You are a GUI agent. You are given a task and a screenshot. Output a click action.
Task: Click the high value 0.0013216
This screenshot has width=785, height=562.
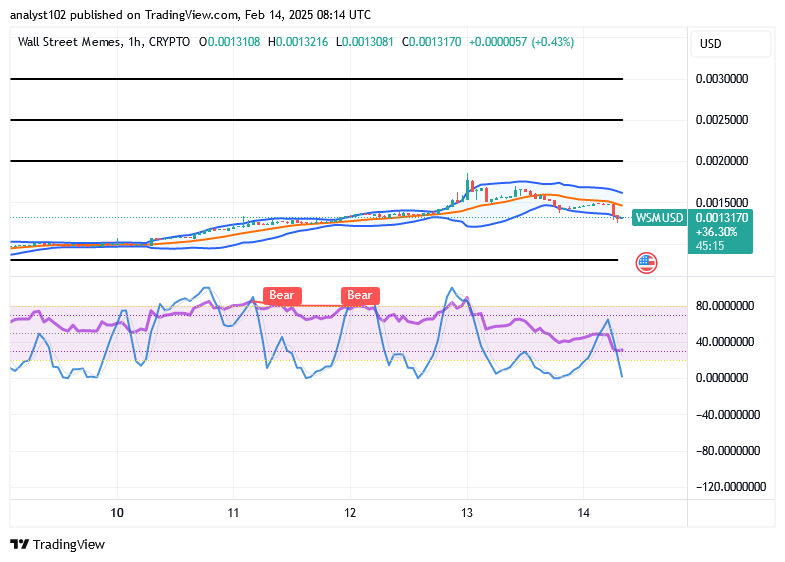click(x=302, y=42)
